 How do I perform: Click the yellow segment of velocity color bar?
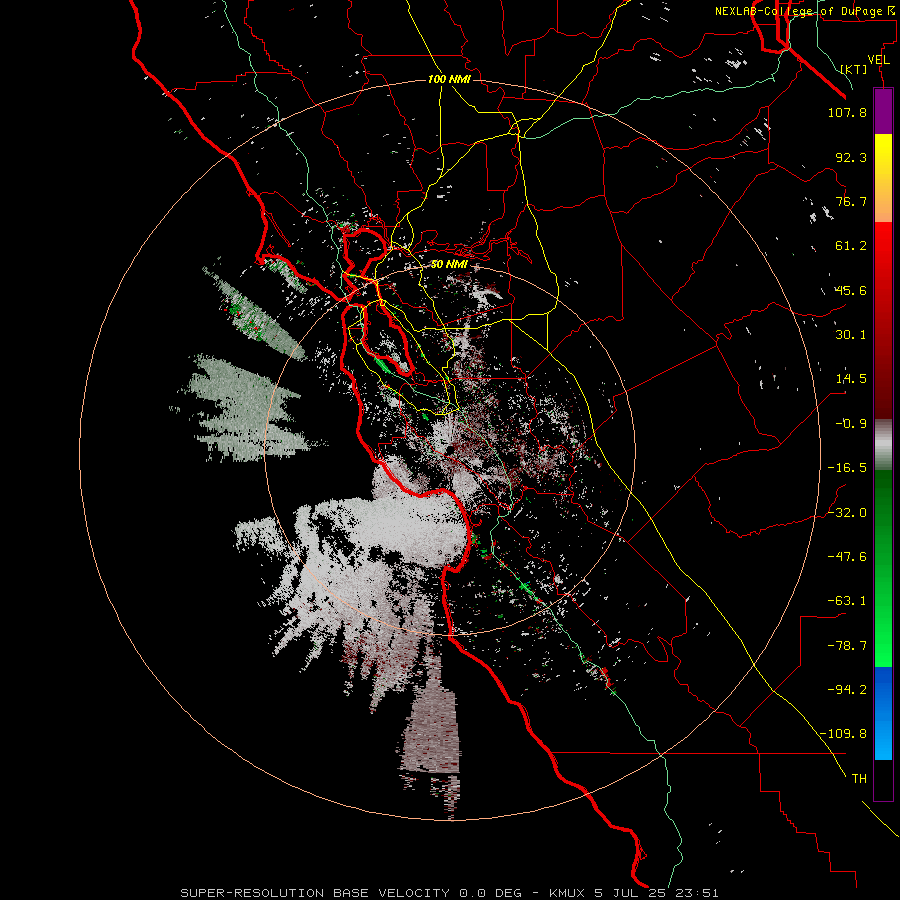(883, 156)
